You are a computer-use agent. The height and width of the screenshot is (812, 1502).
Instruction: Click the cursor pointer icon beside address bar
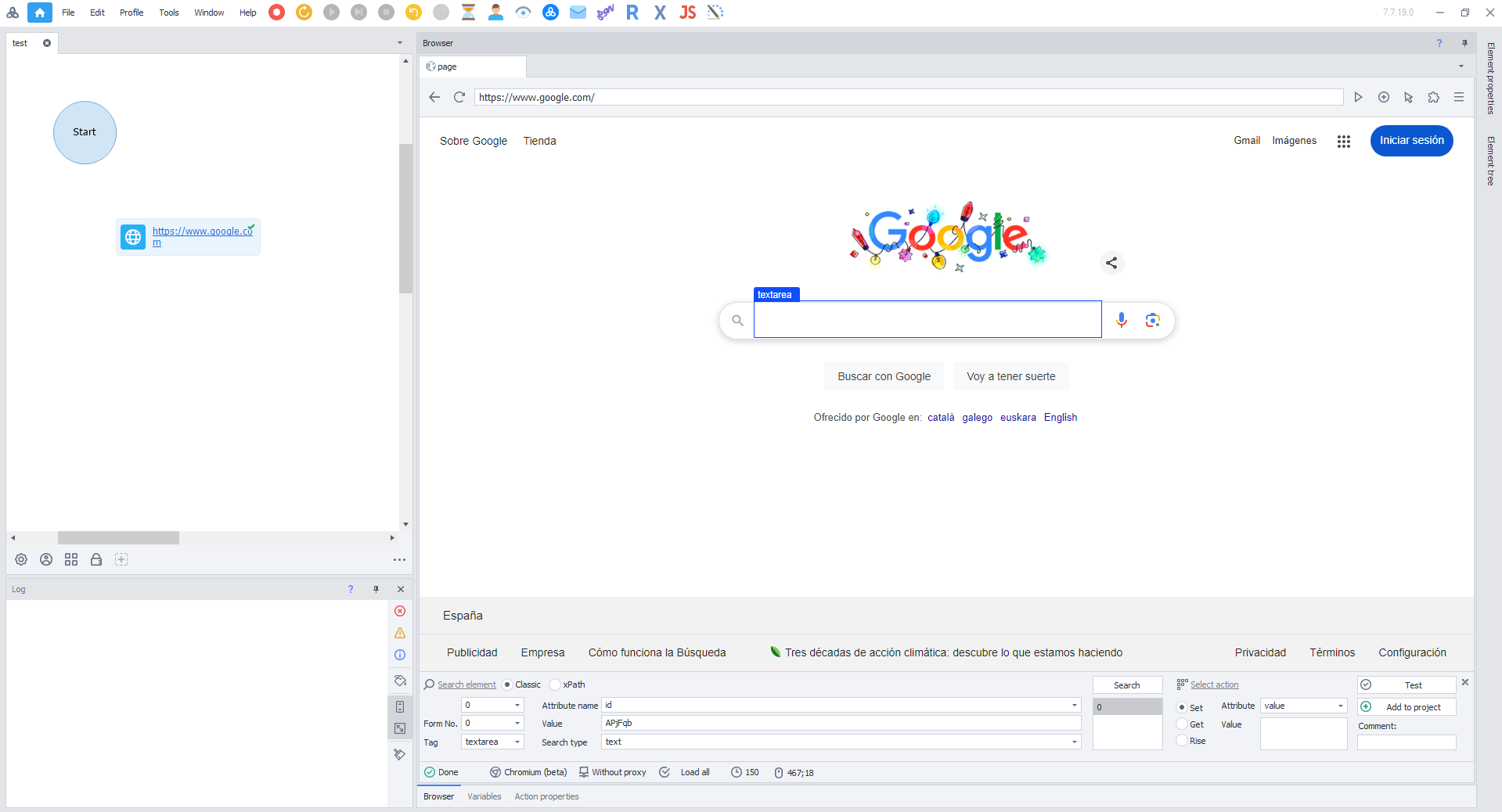coord(1408,97)
